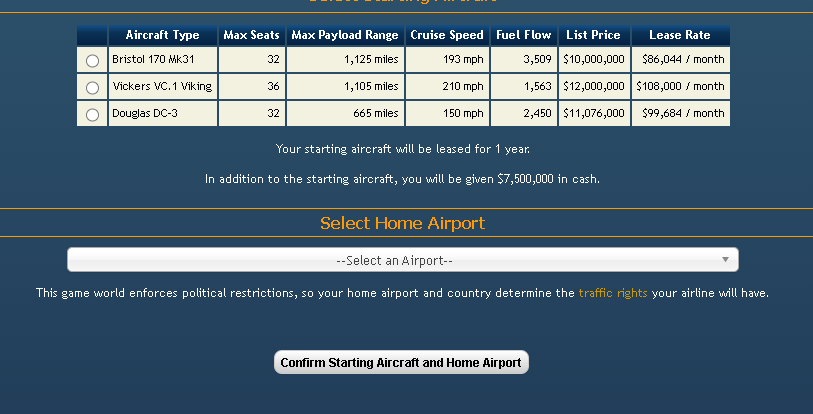Open the traffic rights link
Screen dimensions: 813x414
(613, 293)
